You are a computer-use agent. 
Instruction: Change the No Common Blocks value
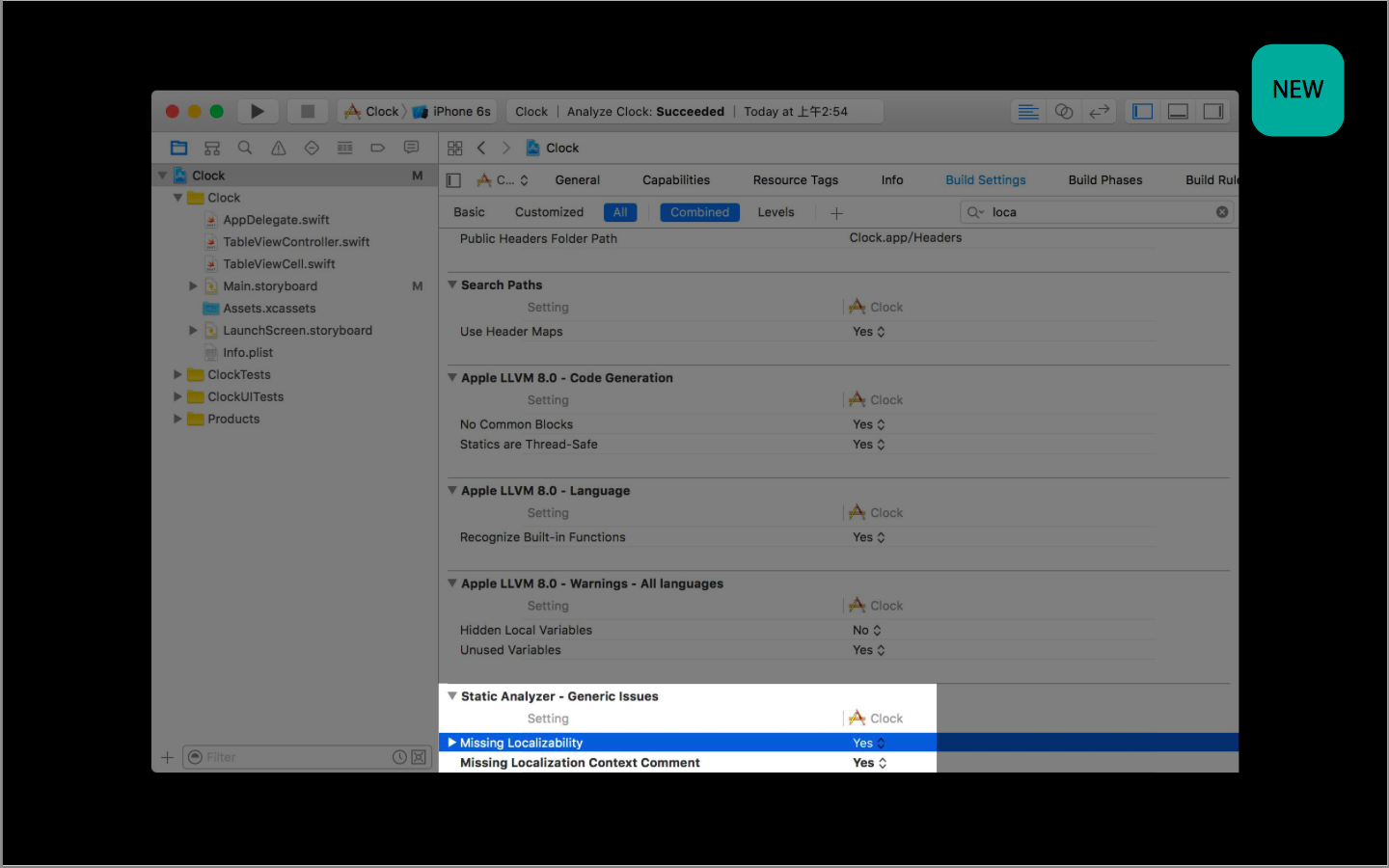(869, 424)
